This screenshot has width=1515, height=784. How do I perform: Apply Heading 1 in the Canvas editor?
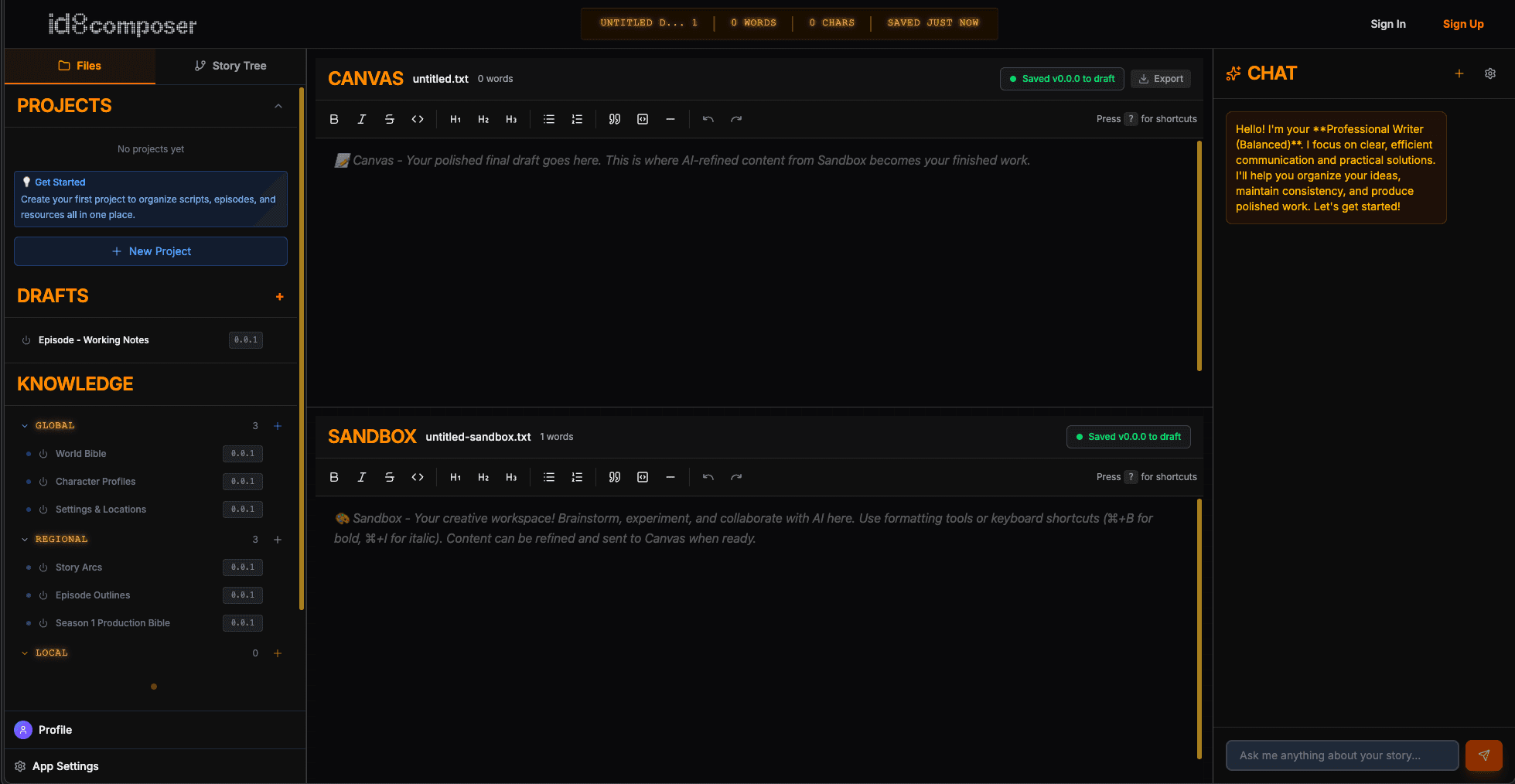click(x=455, y=119)
